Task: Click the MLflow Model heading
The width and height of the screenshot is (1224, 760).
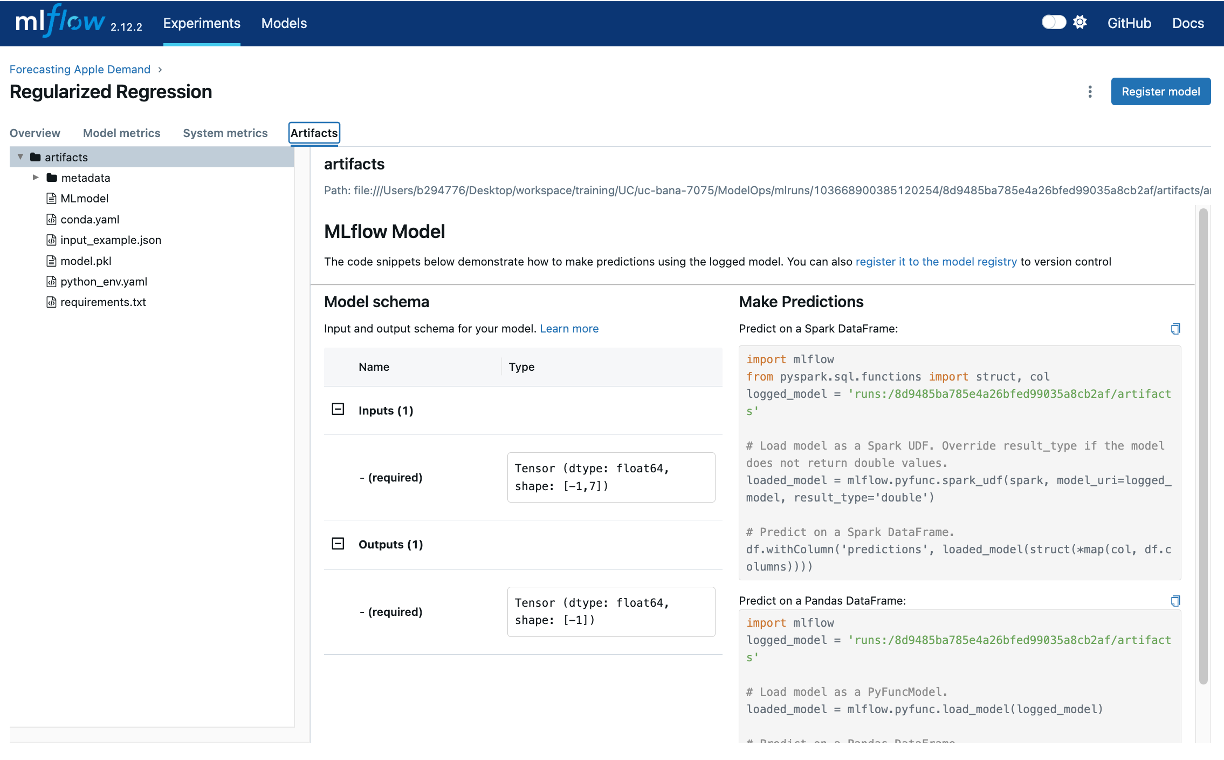Action: tap(385, 231)
